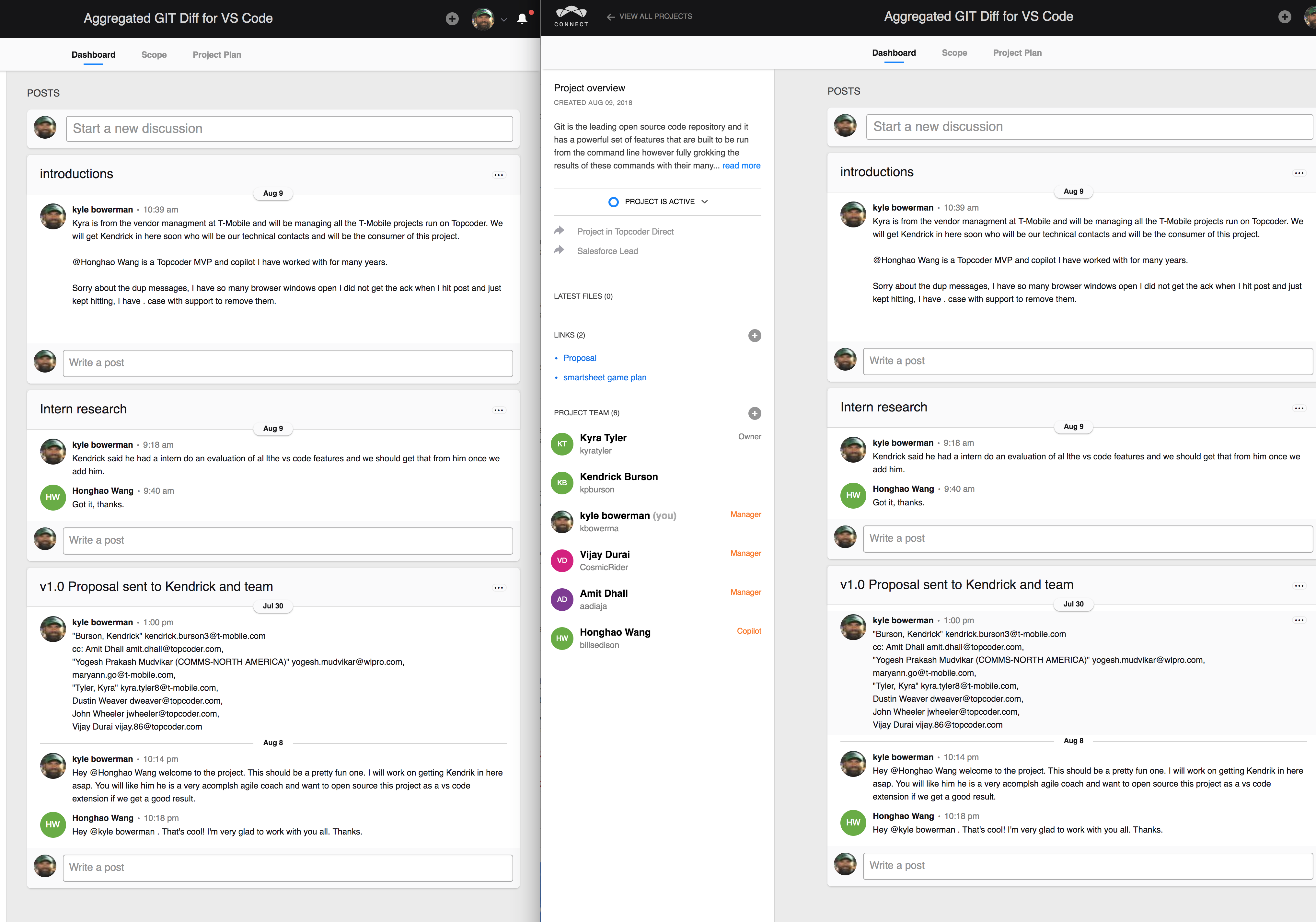Screen dimensions: 1316x922
Task: Click Start a new discussion field, right window
Action: point(1089,127)
